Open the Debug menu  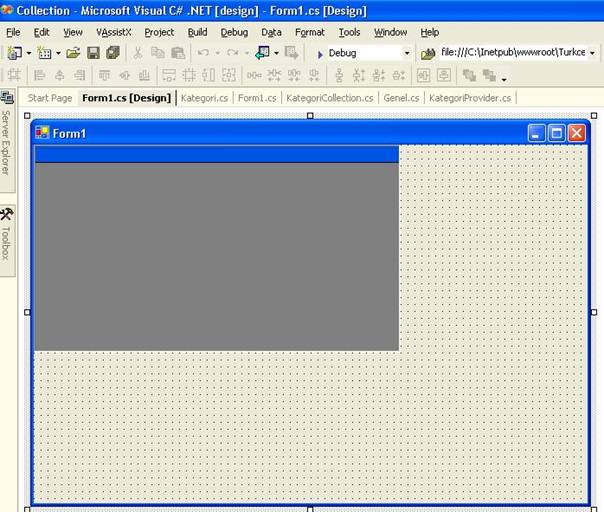(234, 32)
